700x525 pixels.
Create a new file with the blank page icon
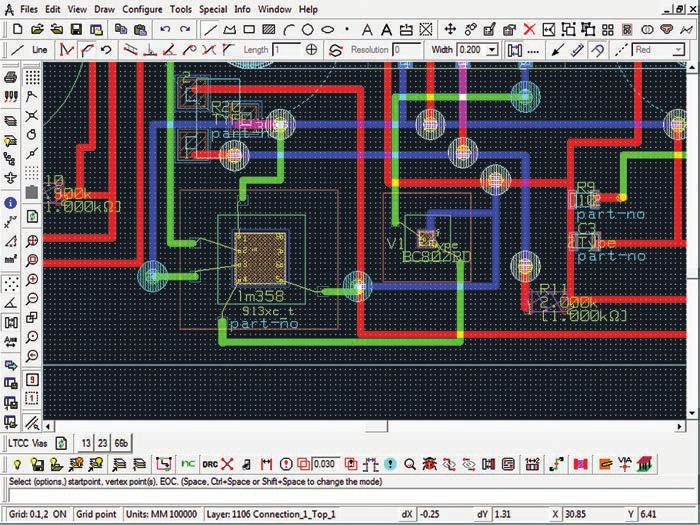pyautogui.click(x=17, y=30)
